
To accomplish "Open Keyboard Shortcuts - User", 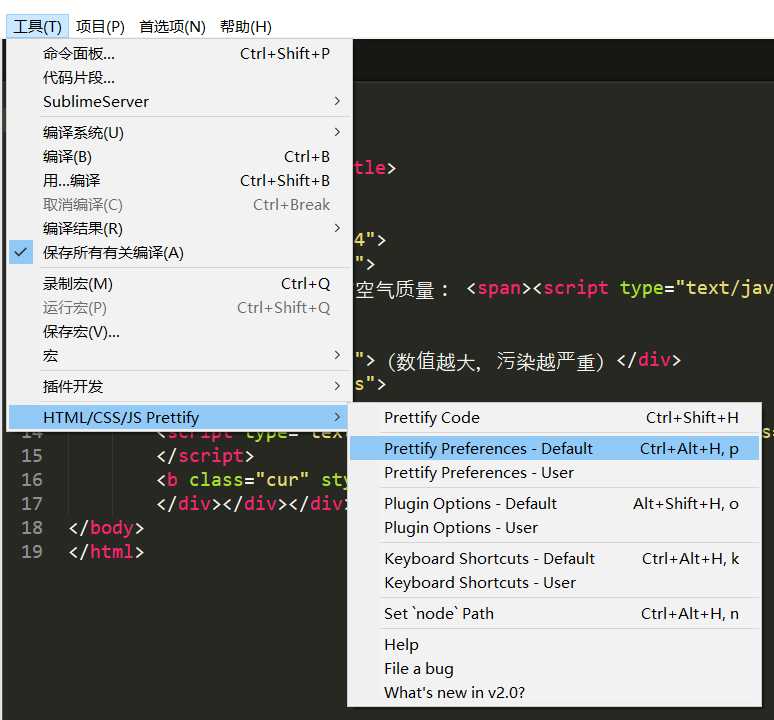I will pos(554,583).
